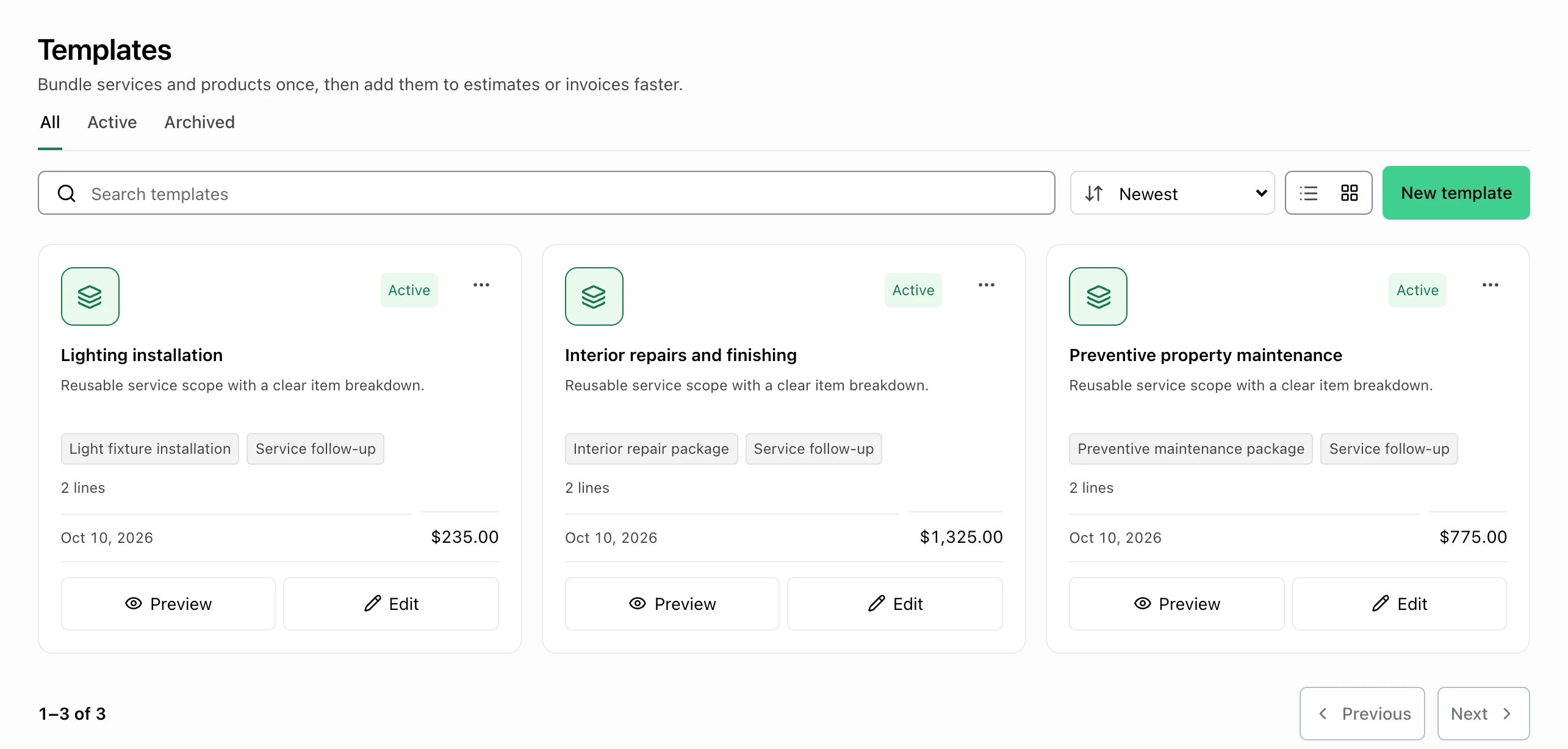
Task: Create a New template
Action: click(x=1456, y=193)
